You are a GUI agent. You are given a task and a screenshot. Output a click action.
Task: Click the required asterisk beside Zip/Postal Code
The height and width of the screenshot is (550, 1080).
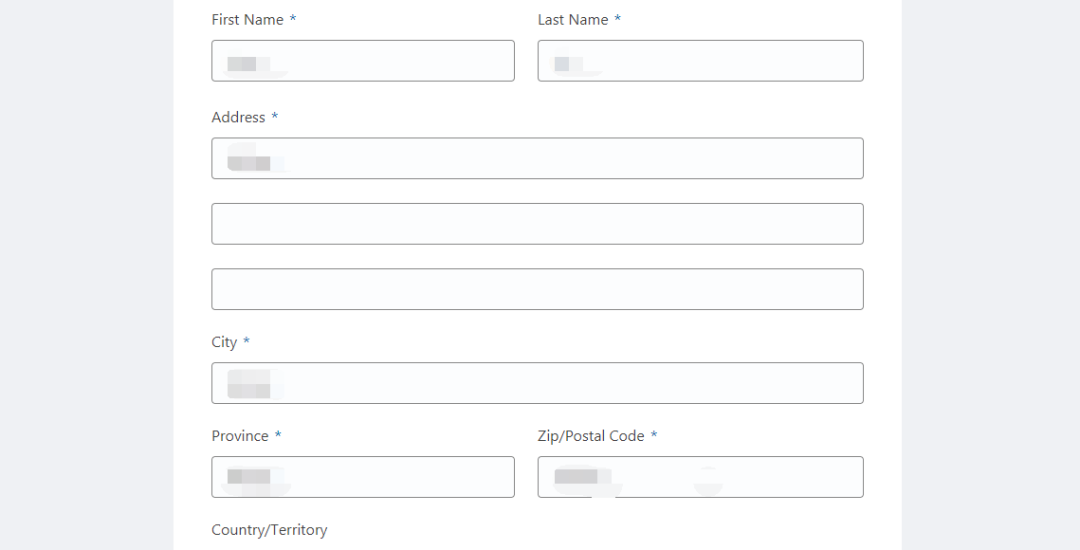654,435
